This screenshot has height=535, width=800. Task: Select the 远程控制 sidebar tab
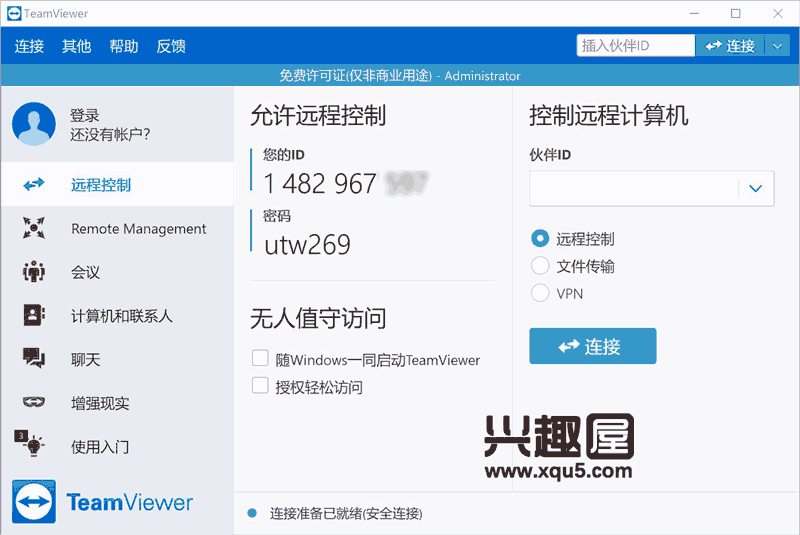117,184
